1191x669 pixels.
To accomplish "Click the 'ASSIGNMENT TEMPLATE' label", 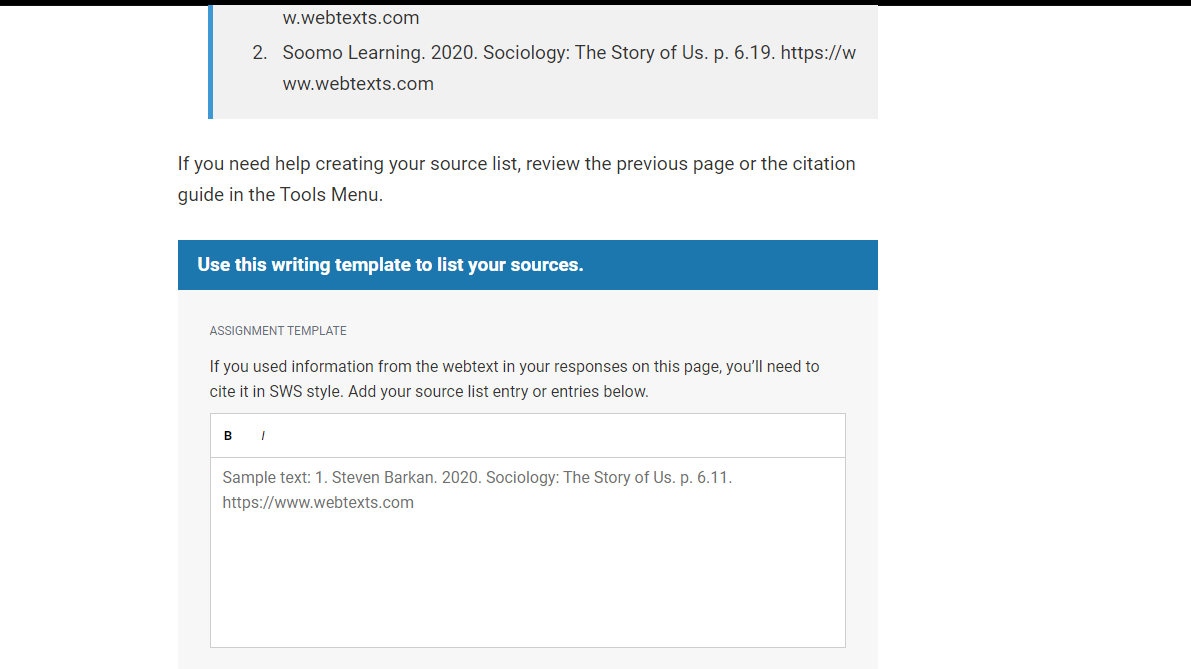I will point(278,331).
